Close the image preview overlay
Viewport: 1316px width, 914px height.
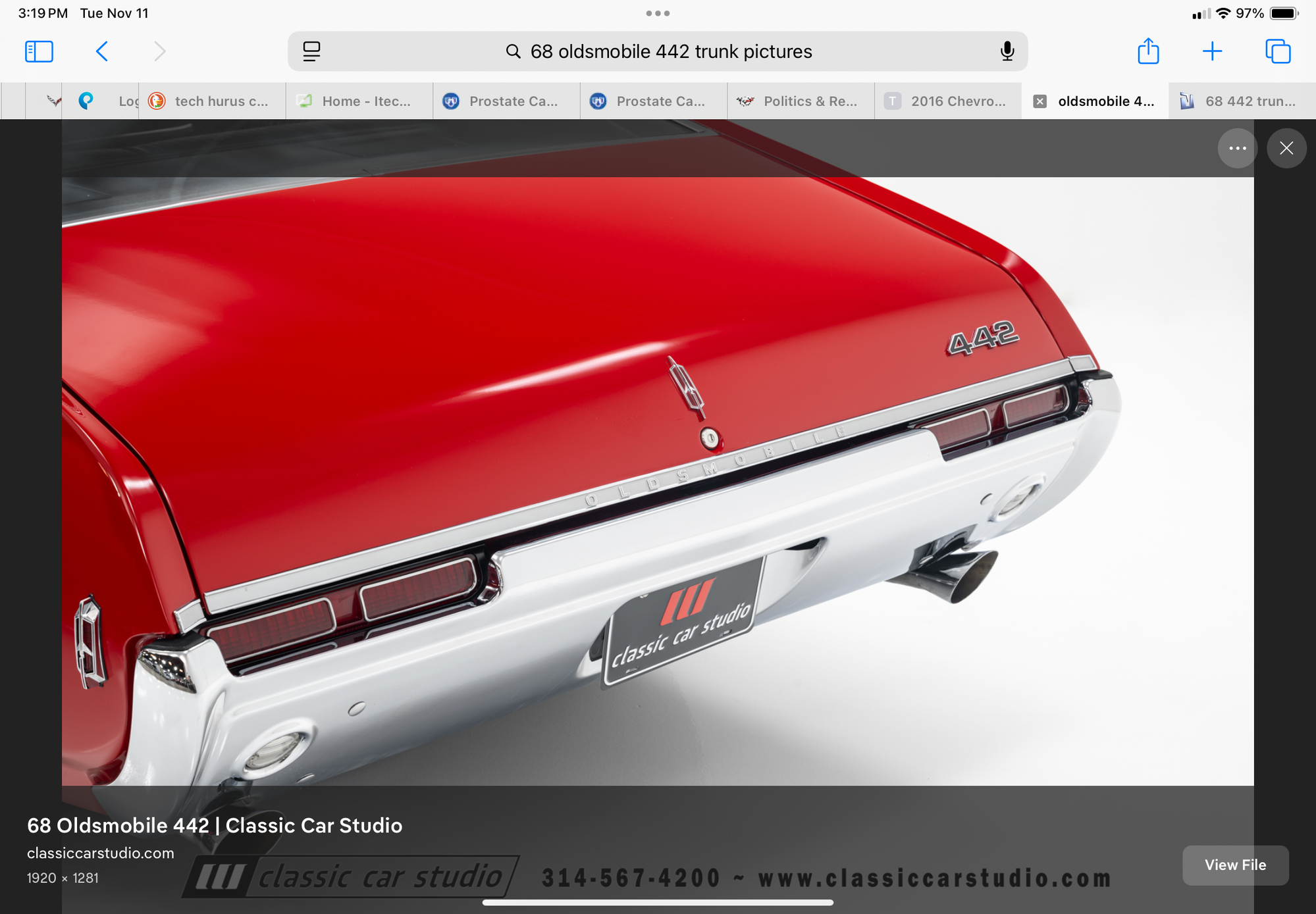coord(1286,148)
